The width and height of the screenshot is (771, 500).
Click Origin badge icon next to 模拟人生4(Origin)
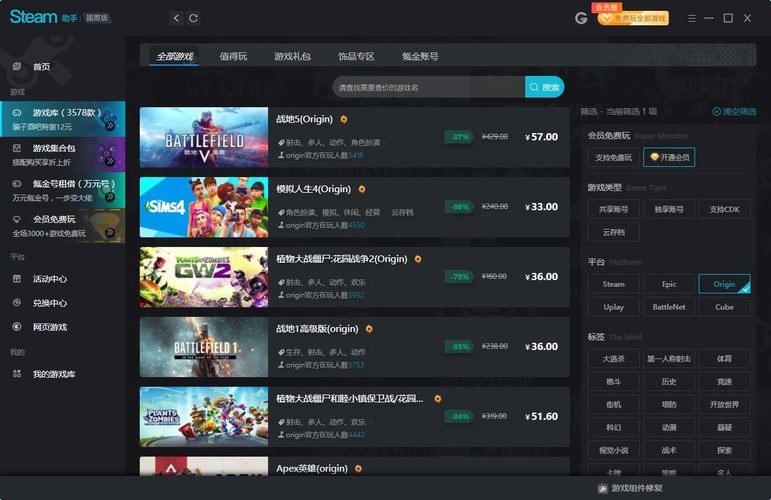point(362,189)
